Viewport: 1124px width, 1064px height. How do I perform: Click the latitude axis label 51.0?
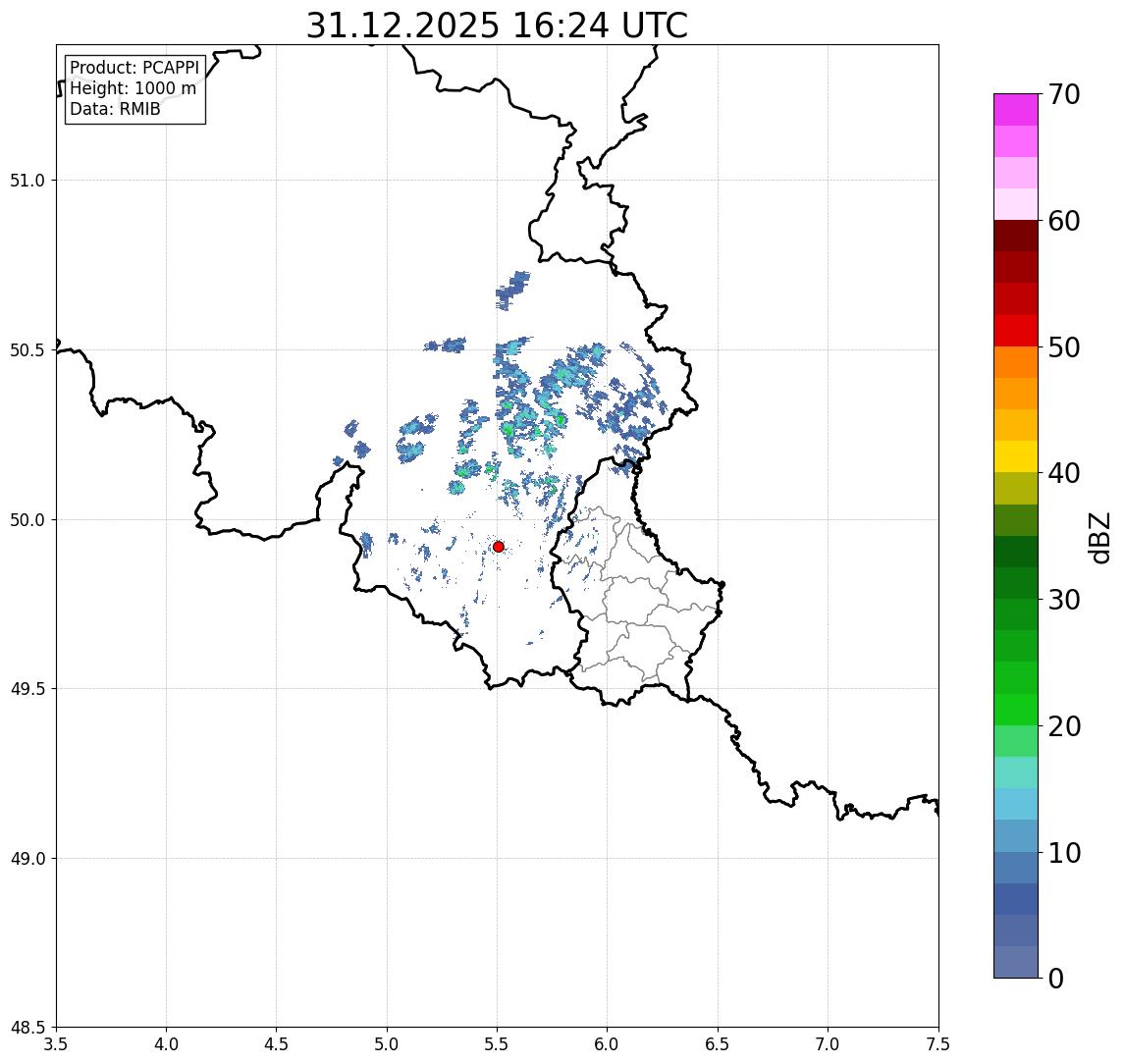click(x=27, y=181)
